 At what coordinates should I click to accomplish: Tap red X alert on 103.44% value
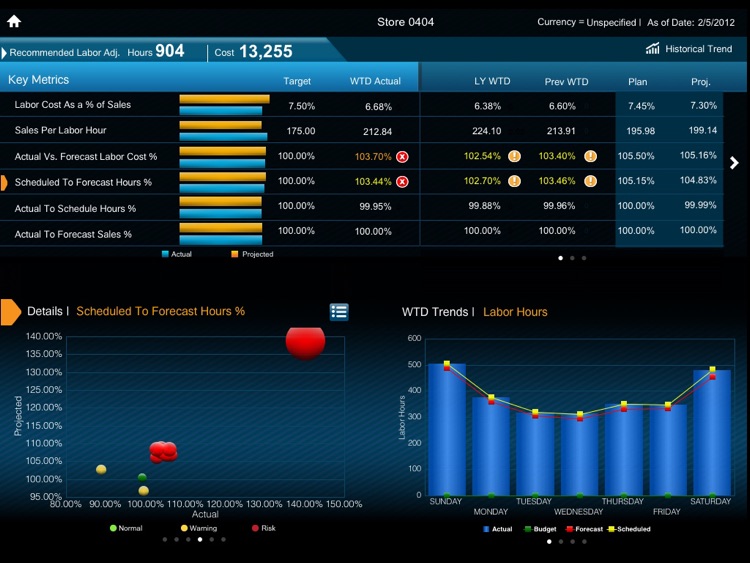(402, 182)
